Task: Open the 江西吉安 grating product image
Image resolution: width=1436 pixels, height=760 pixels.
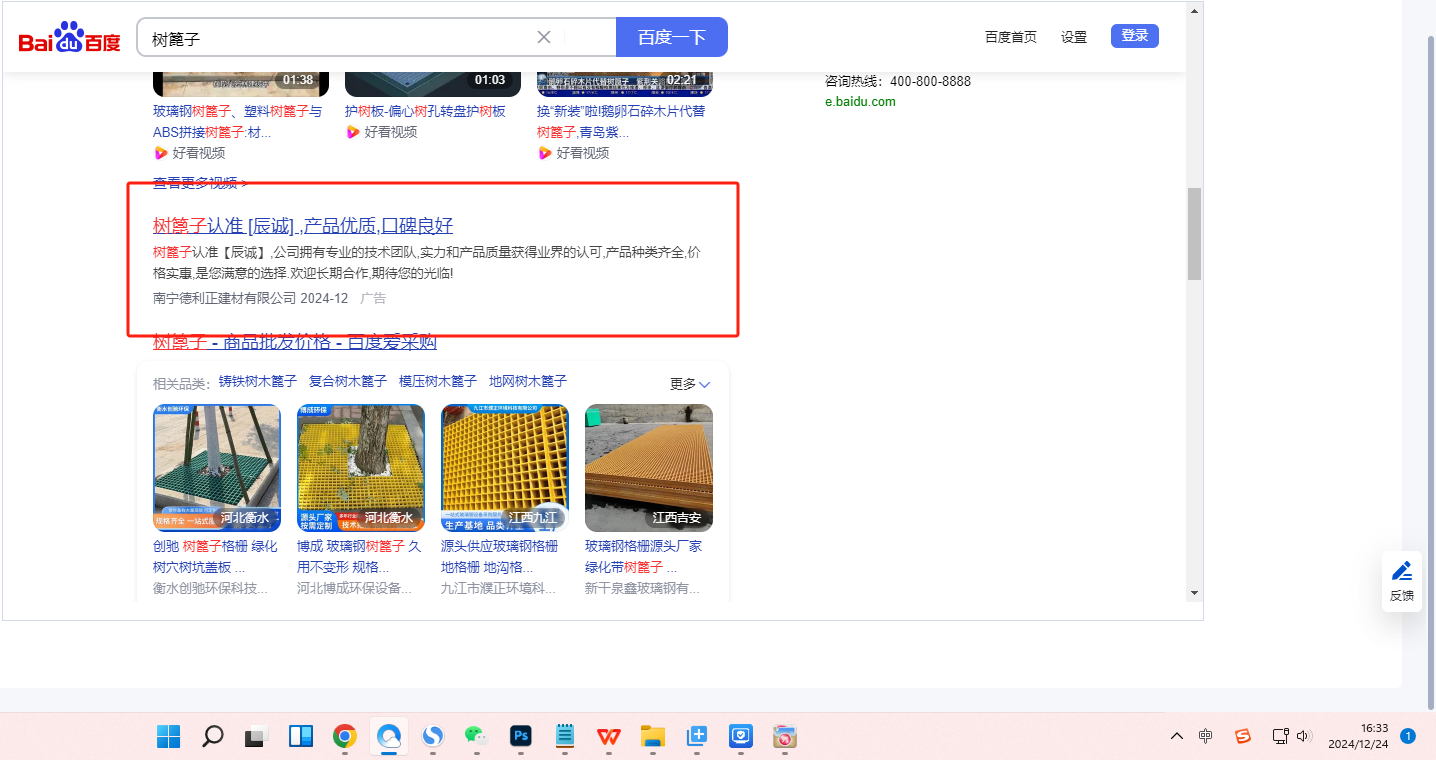Action: 649,468
